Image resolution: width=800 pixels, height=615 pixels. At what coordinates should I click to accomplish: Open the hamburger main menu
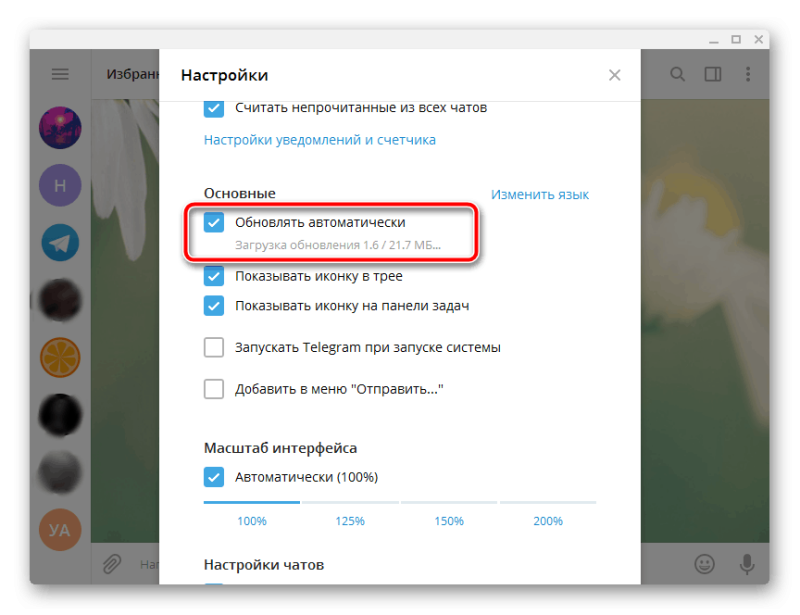pyautogui.click(x=60, y=75)
